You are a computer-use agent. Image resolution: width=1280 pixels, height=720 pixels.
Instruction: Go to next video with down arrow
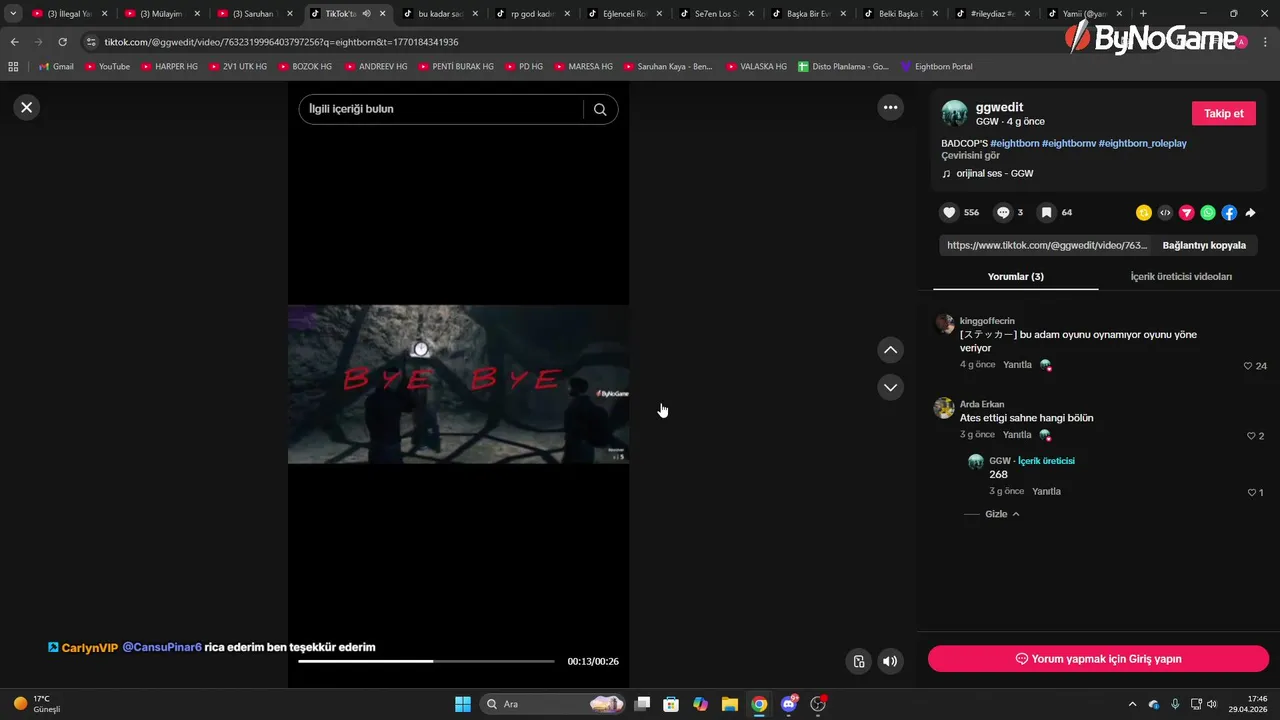click(x=890, y=387)
